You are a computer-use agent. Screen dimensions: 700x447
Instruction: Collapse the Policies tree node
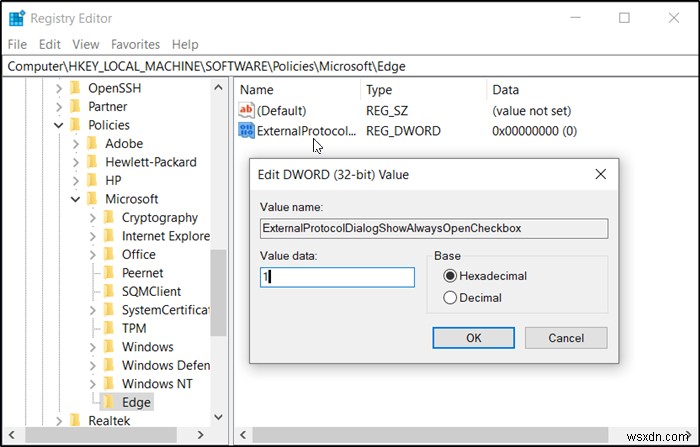click(x=59, y=125)
